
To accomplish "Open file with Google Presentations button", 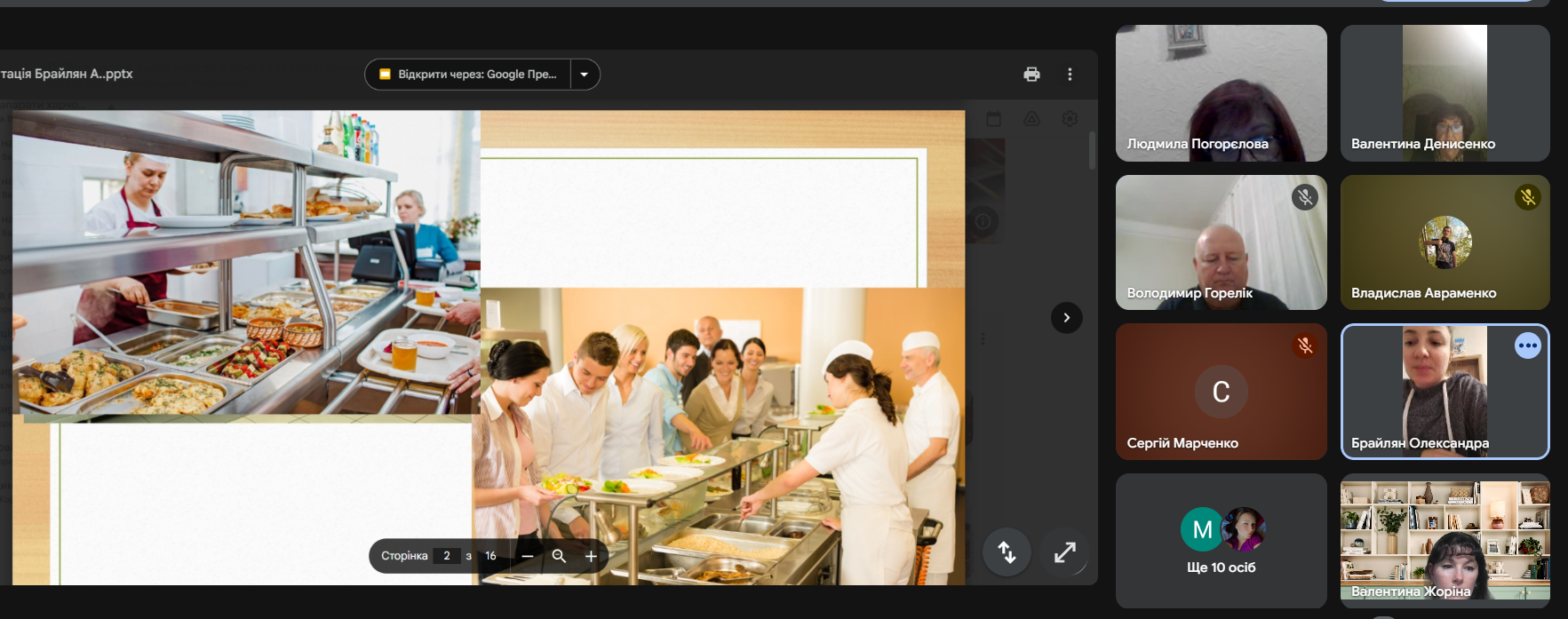I will pyautogui.click(x=468, y=75).
